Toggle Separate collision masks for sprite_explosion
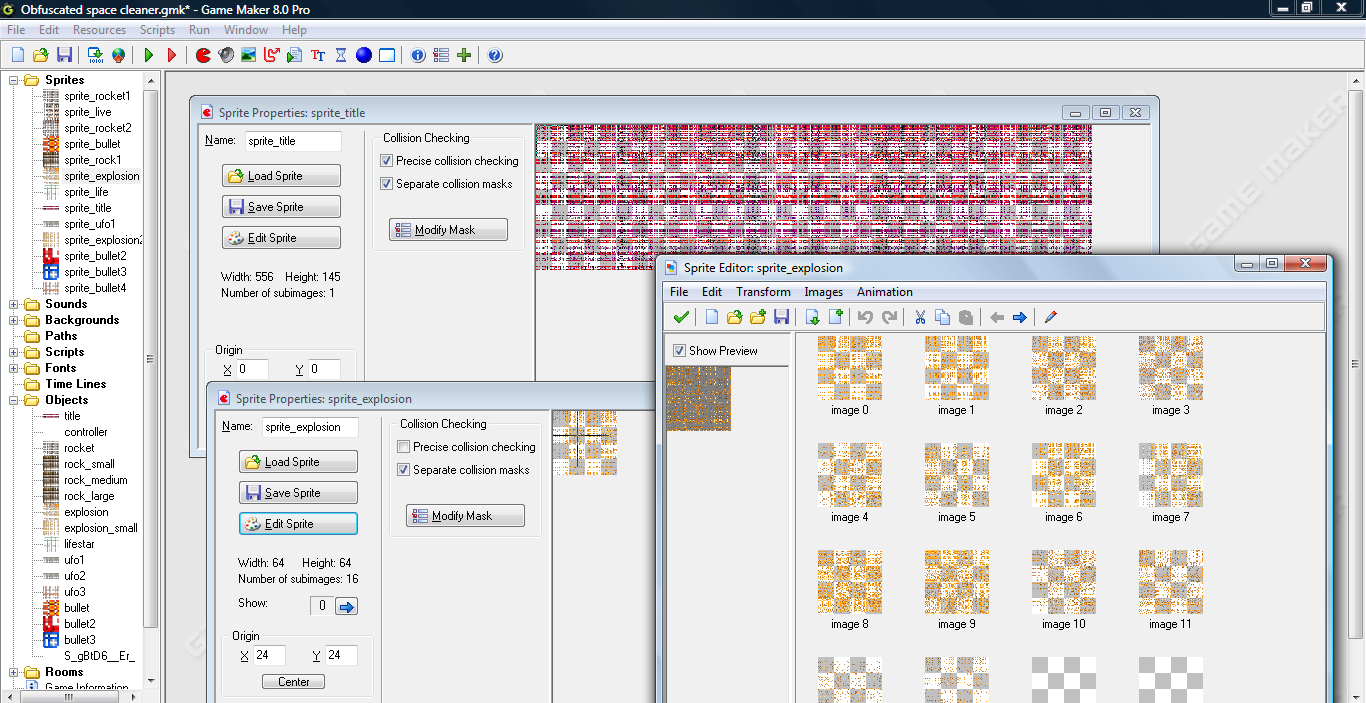 pyautogui.click(x=404, y=470)
